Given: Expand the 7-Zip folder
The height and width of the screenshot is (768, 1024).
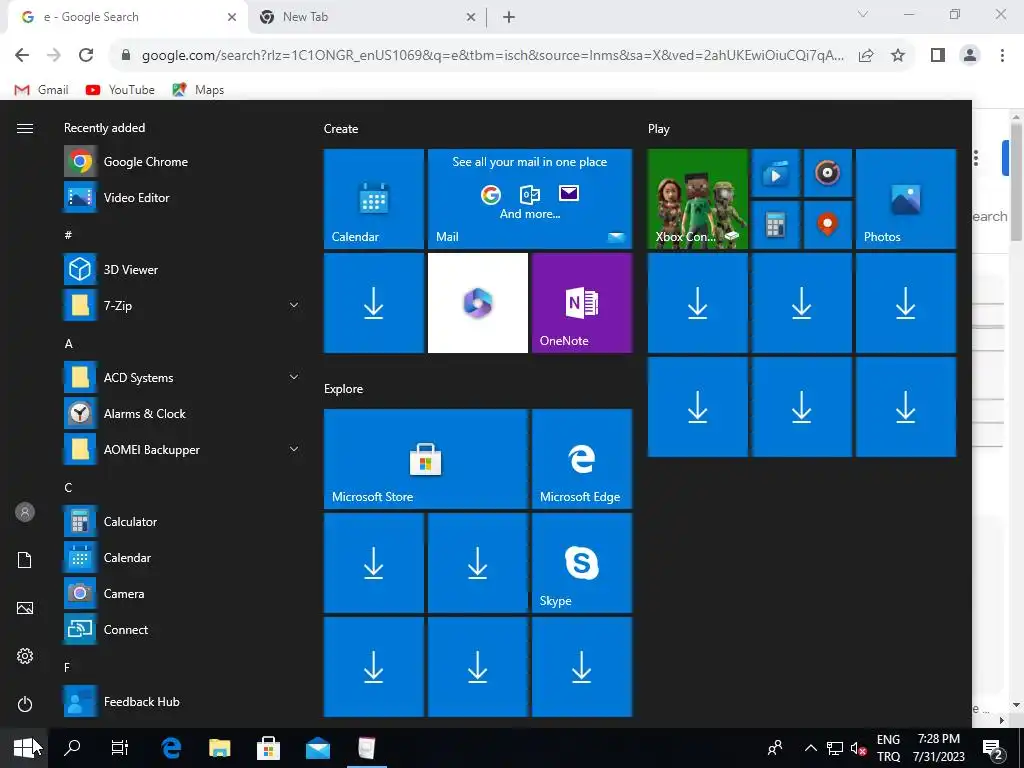Looking at the screenshot, I should pos(181,305).
